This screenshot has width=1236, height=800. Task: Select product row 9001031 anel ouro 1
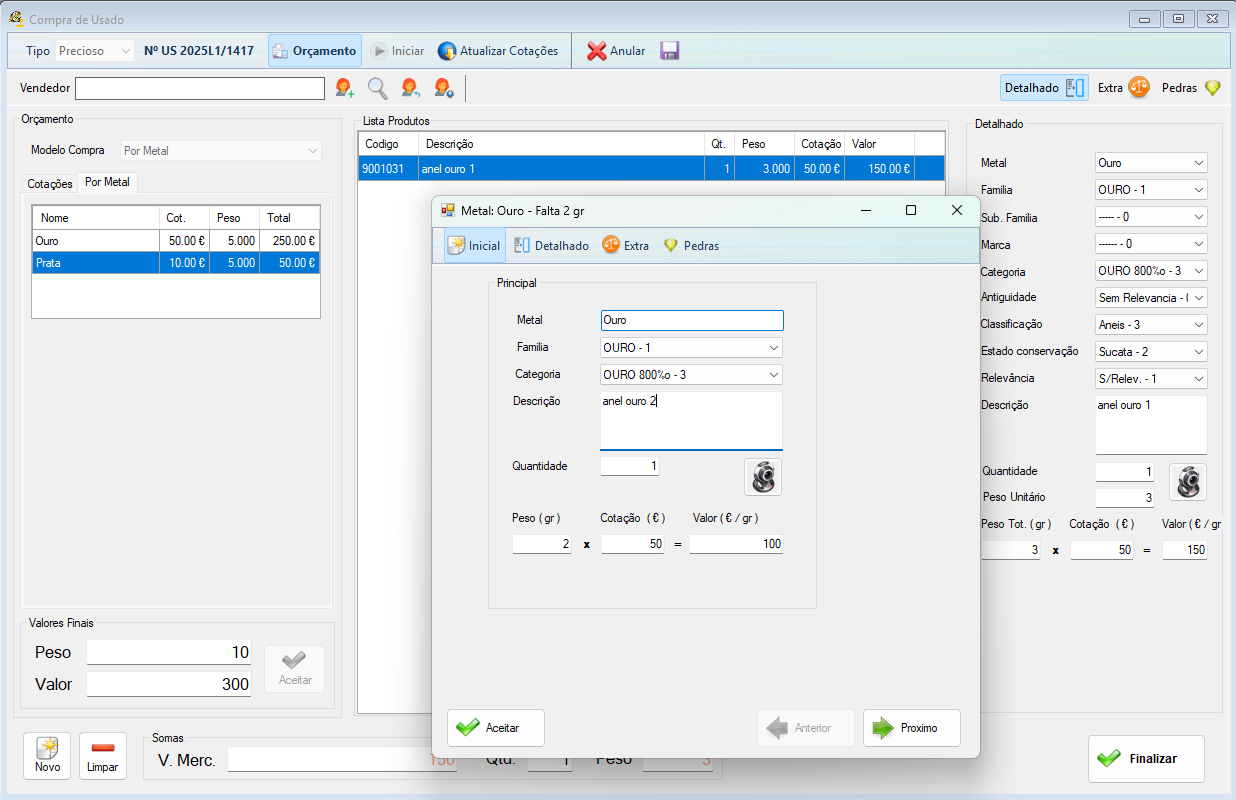tap(651, 169)
